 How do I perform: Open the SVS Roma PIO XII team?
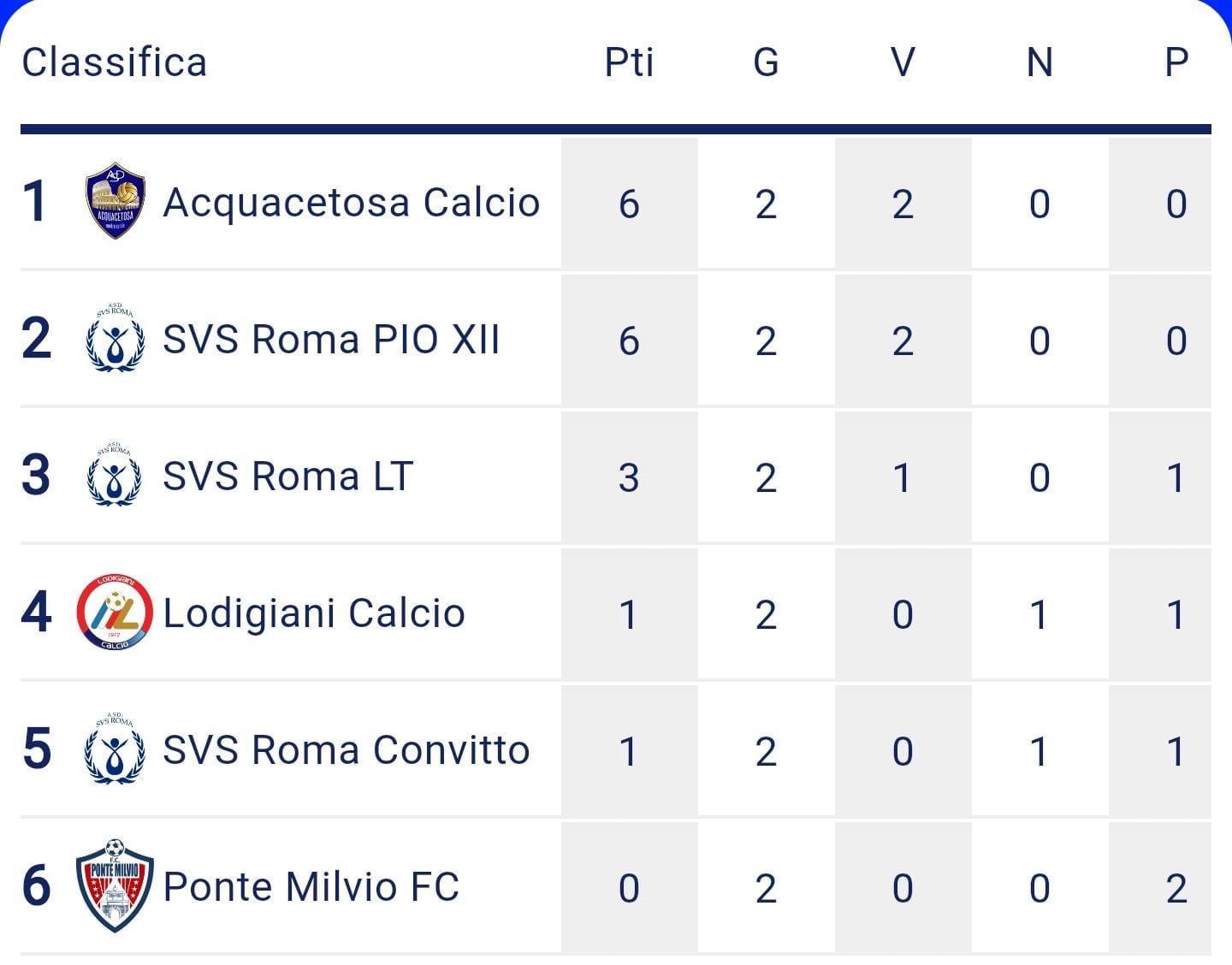331,340
